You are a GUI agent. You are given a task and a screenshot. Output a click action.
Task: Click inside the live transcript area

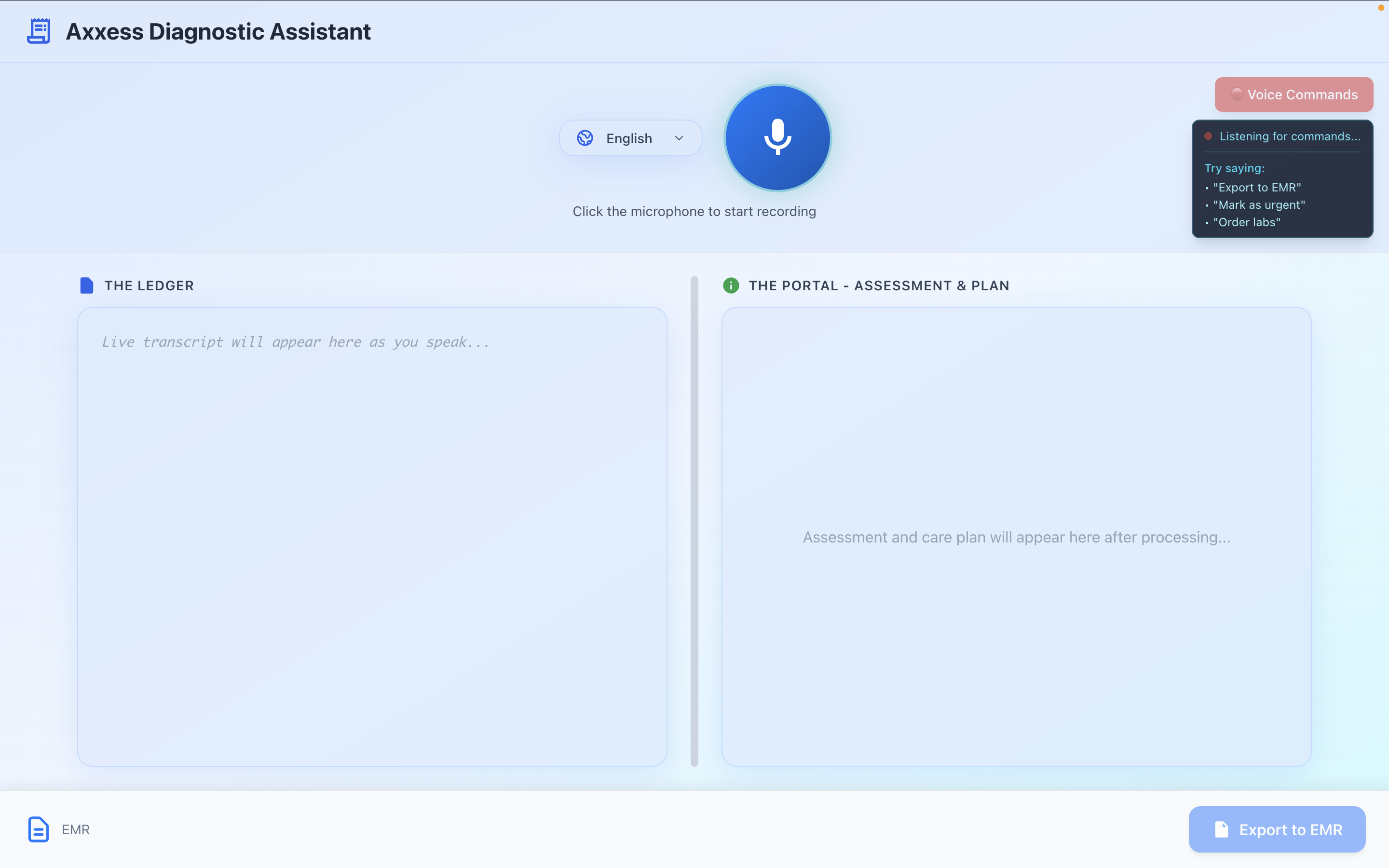click(372, 536)
